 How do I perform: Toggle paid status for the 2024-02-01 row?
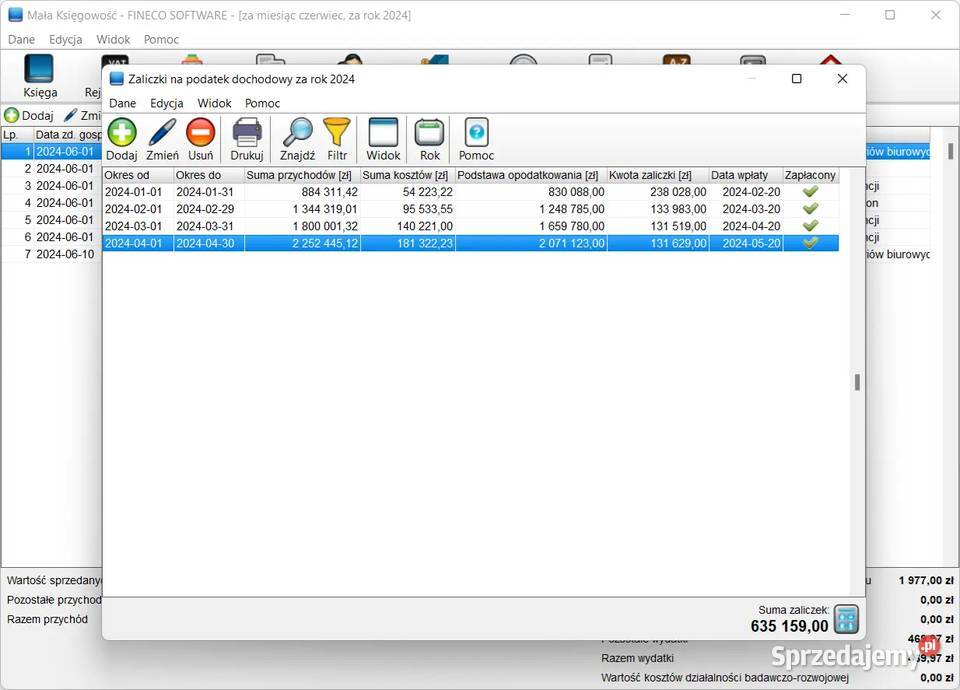pyautogui.click(x=810, y=209)
